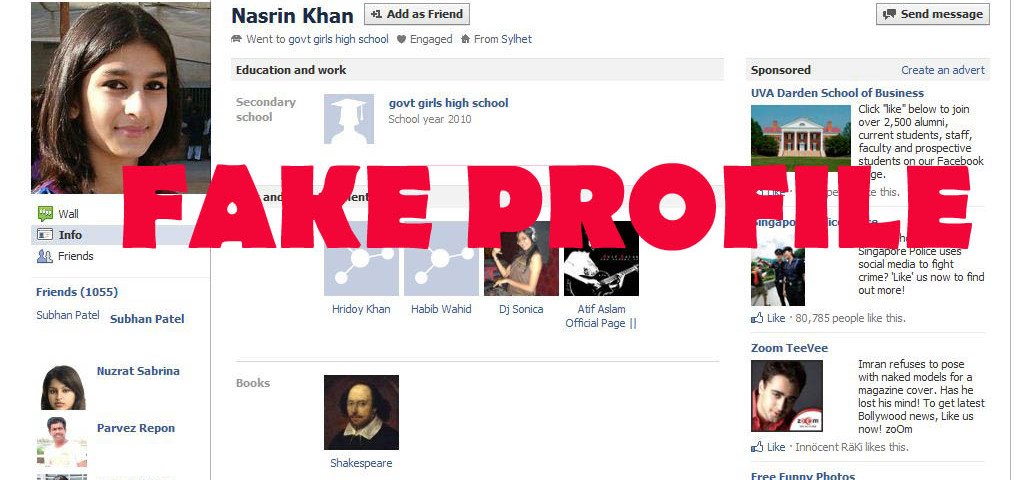Image resolution: width=1022 pixels, height=480 pixels.
Task: Click the Atif Aslam Official Page thumbnail
Action: coord(601,258)
